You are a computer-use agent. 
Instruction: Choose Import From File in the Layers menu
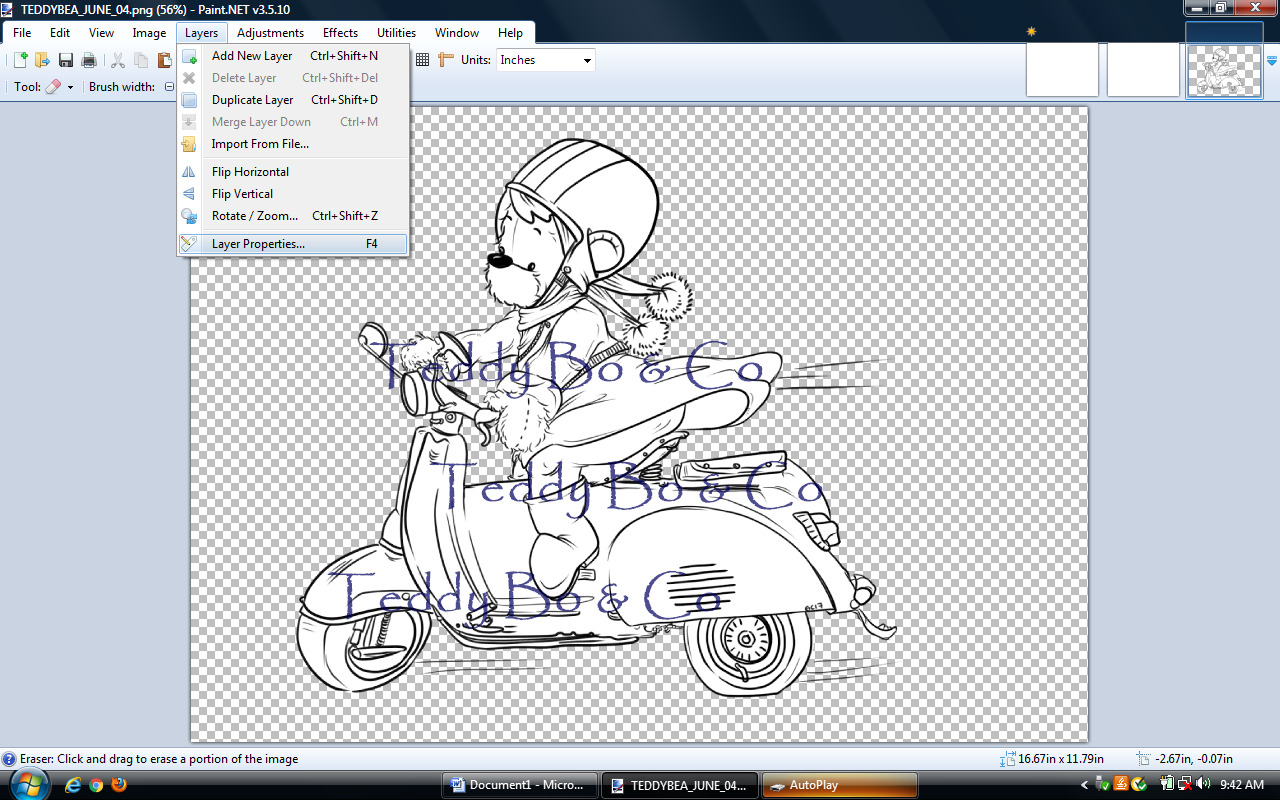293,144
